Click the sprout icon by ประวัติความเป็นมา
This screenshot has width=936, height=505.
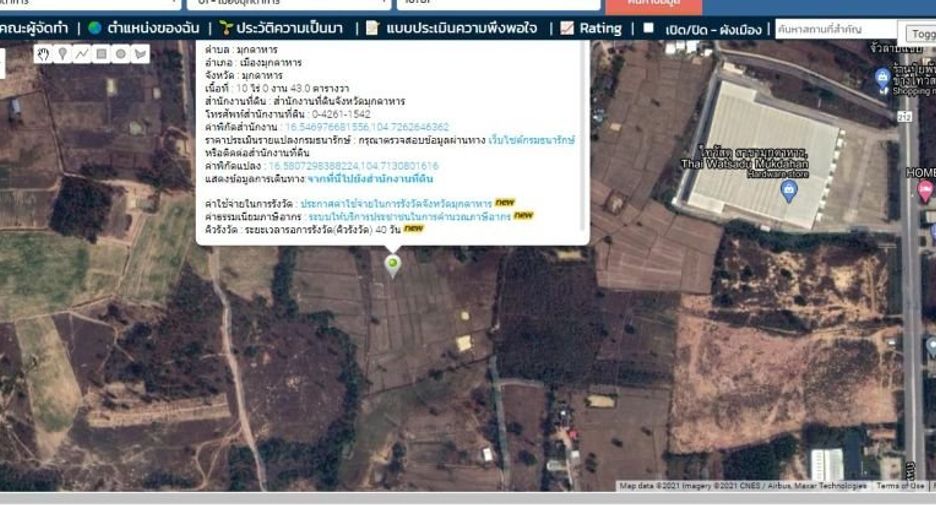coord(226,27)
